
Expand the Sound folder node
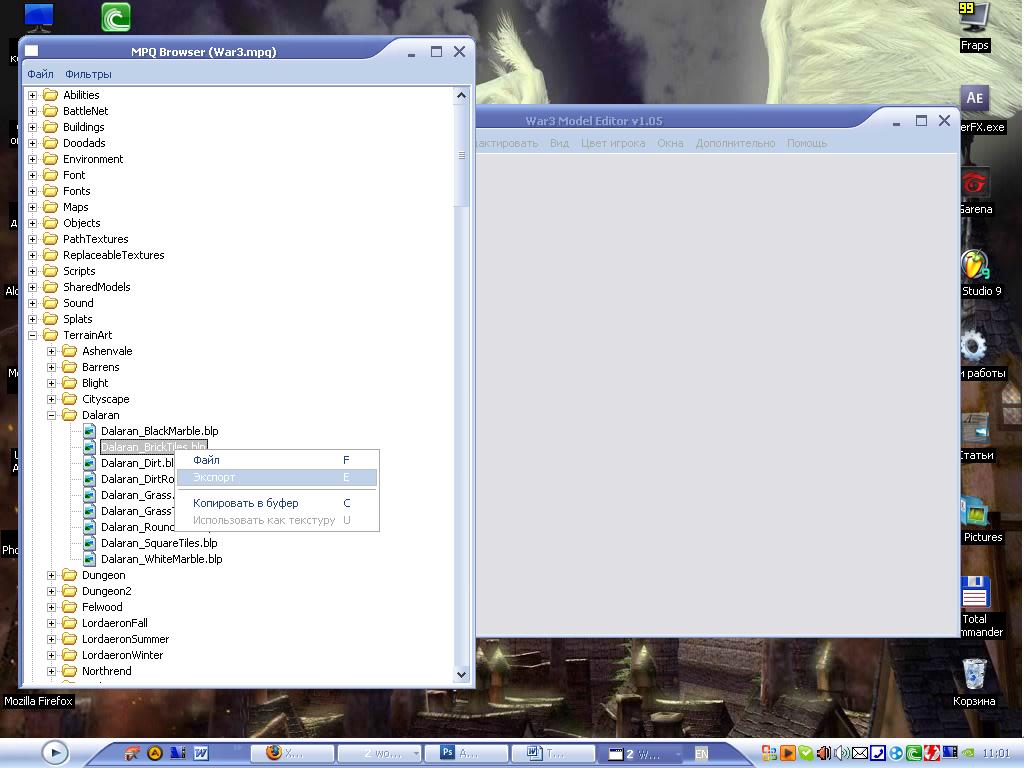pyautogui.click(x=33, y=303)
